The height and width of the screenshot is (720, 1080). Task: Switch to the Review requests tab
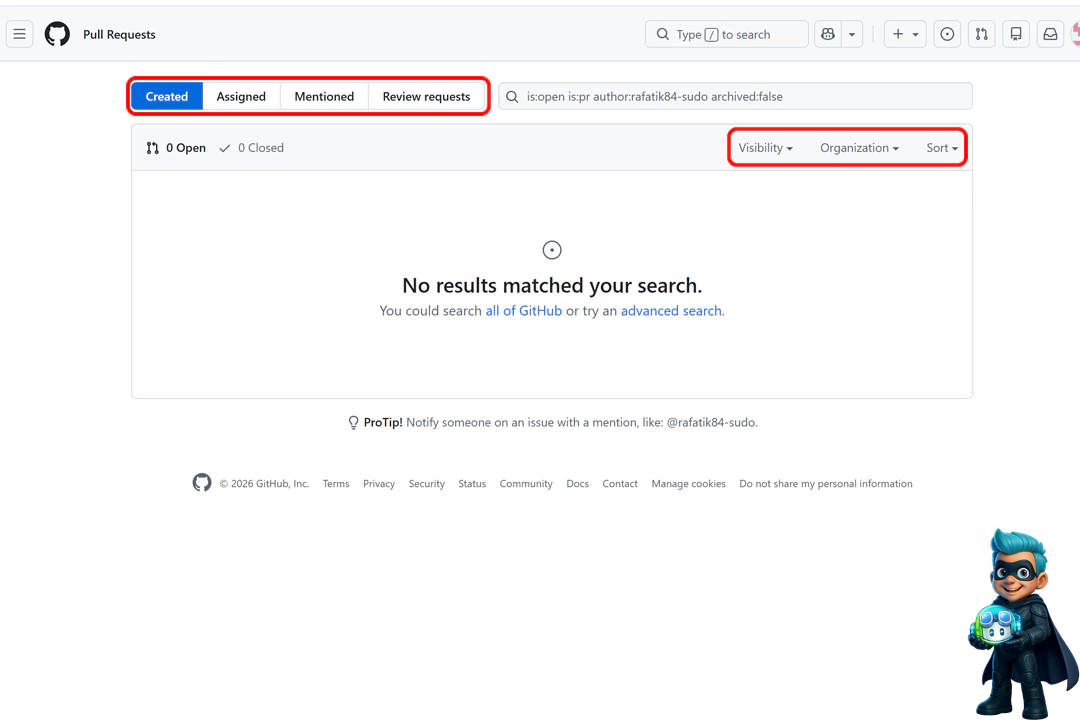(x=427, y=96)
